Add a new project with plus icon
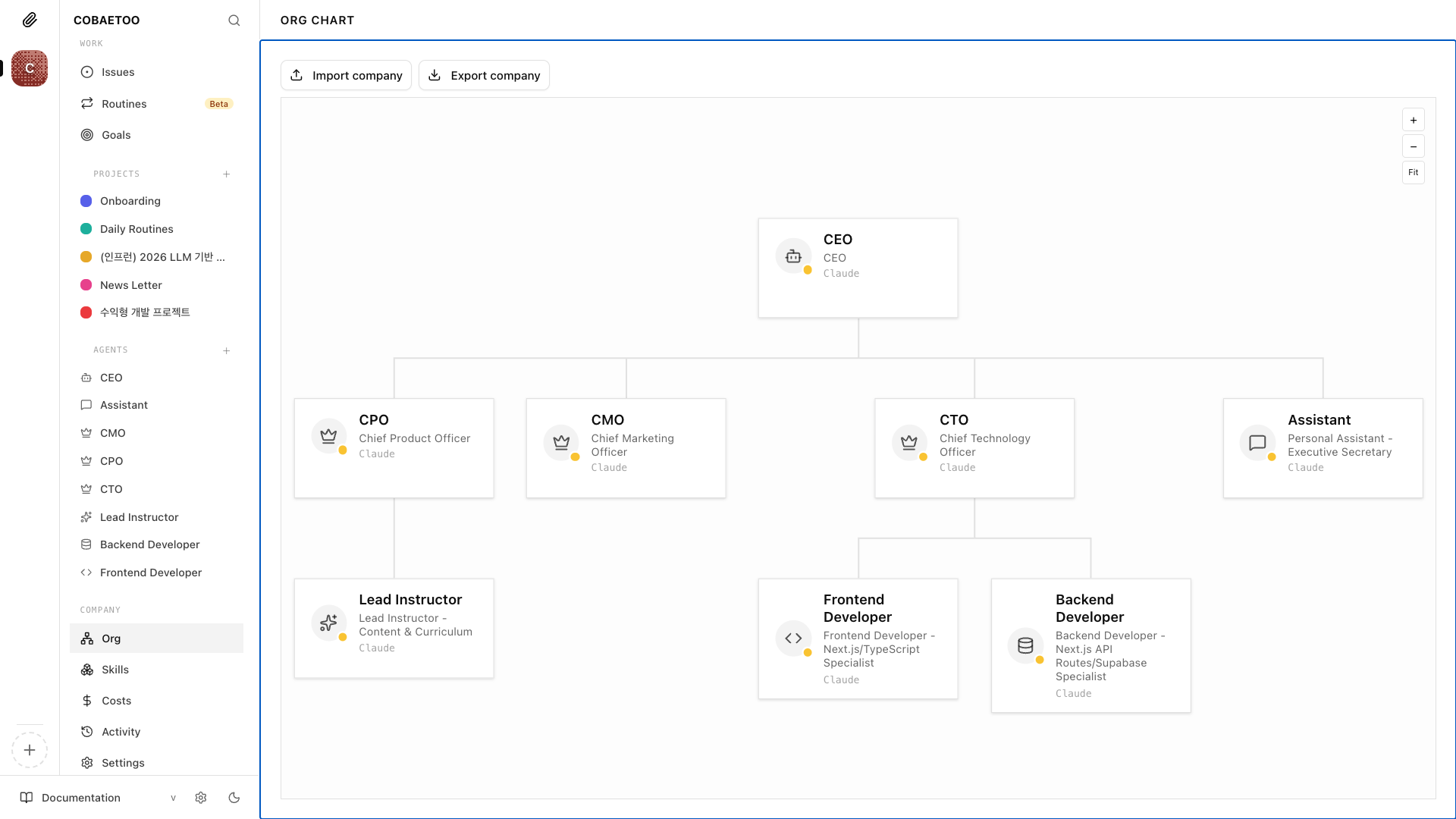 [x=226, y=174]
